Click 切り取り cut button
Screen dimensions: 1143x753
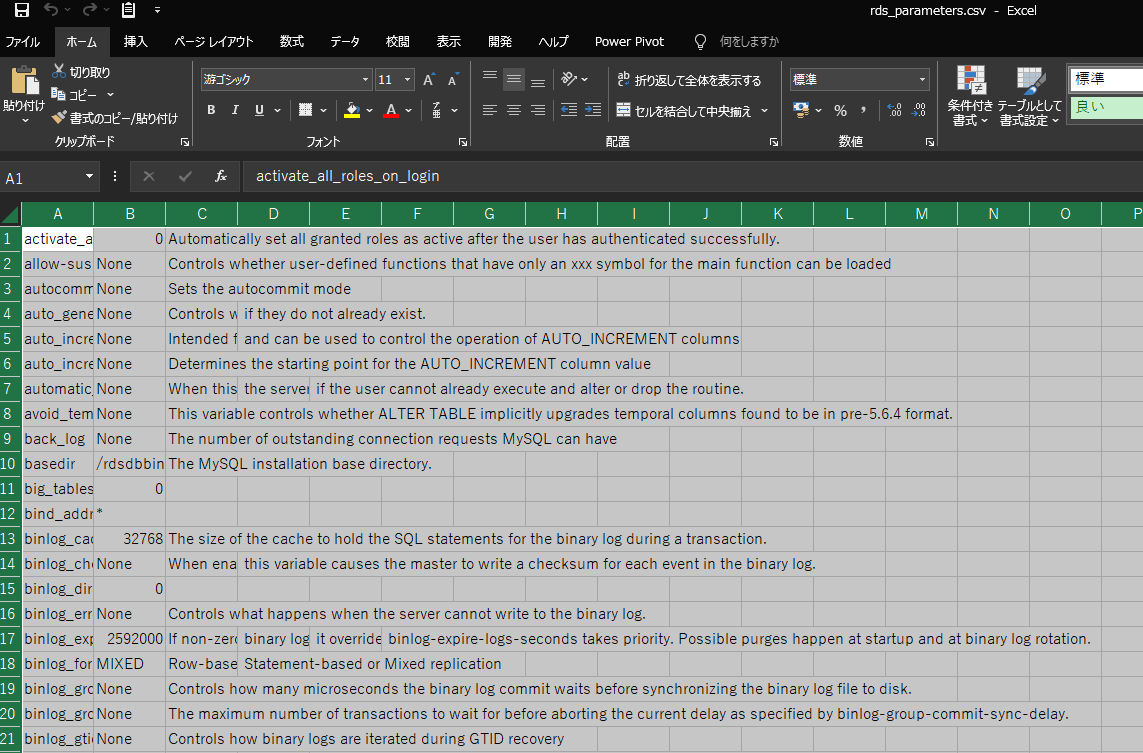tap(81, 72)
